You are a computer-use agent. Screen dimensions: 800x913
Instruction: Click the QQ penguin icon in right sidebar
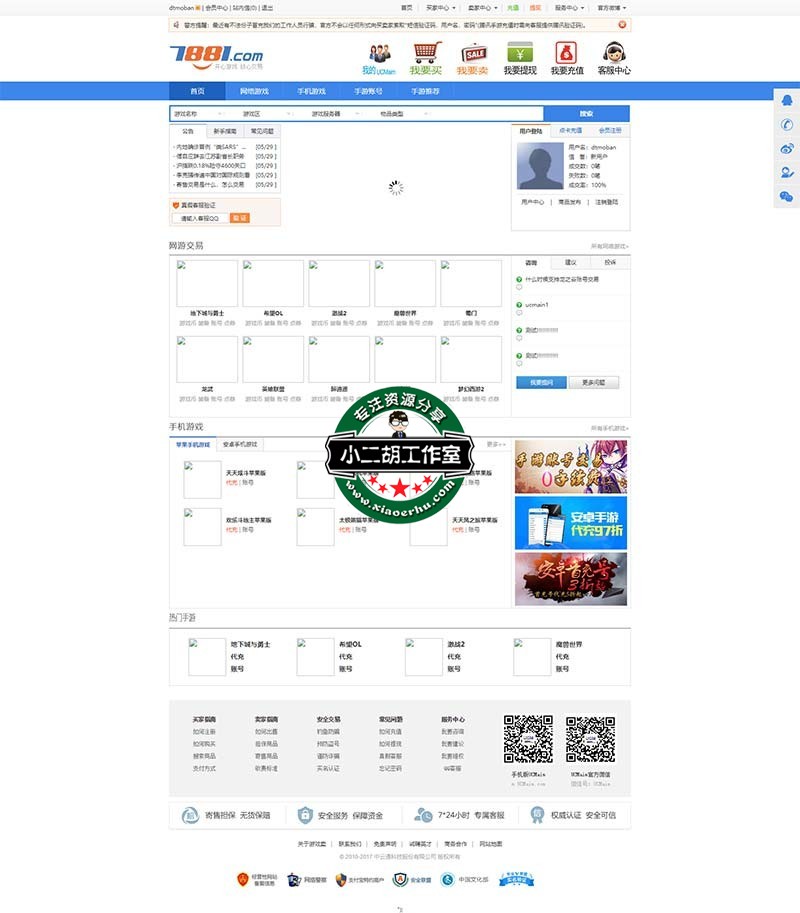tap(787, 100)
